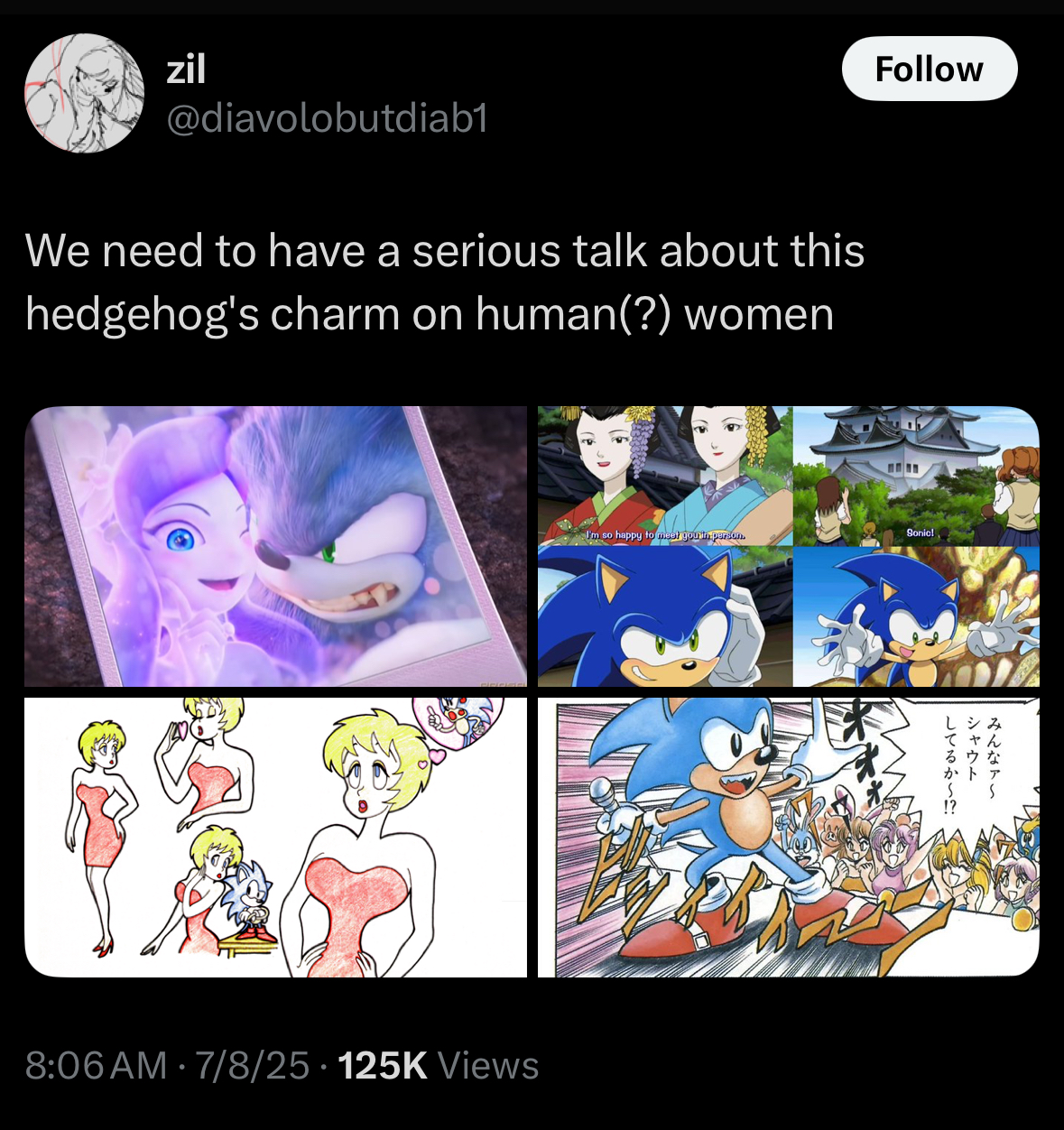
Task: Click the close-up Sonic face anime panel
Action: [x=665, y=616]
